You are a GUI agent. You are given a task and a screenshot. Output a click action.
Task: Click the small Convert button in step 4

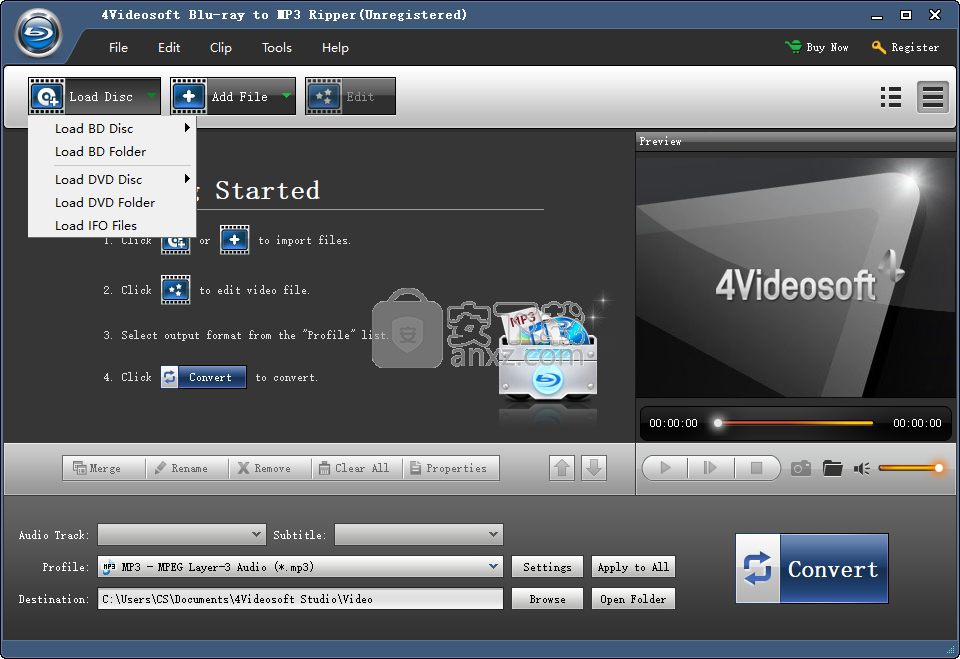pyautogui.click(x=204, y=377)
